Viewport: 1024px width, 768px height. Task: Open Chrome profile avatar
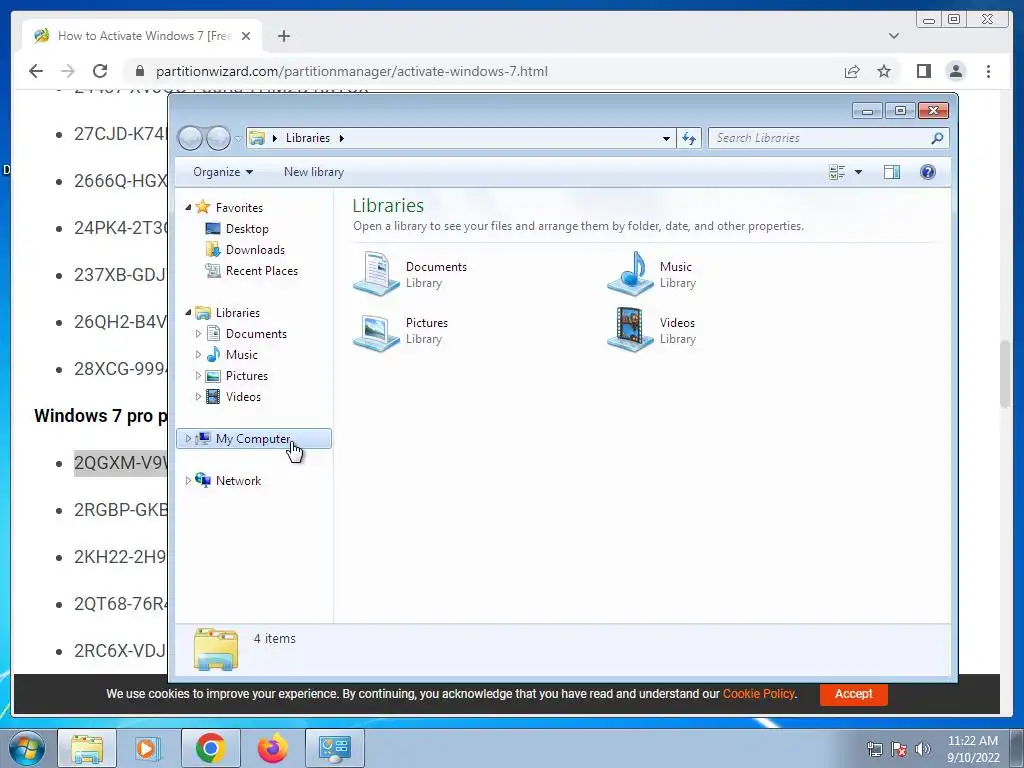point(955,71)
